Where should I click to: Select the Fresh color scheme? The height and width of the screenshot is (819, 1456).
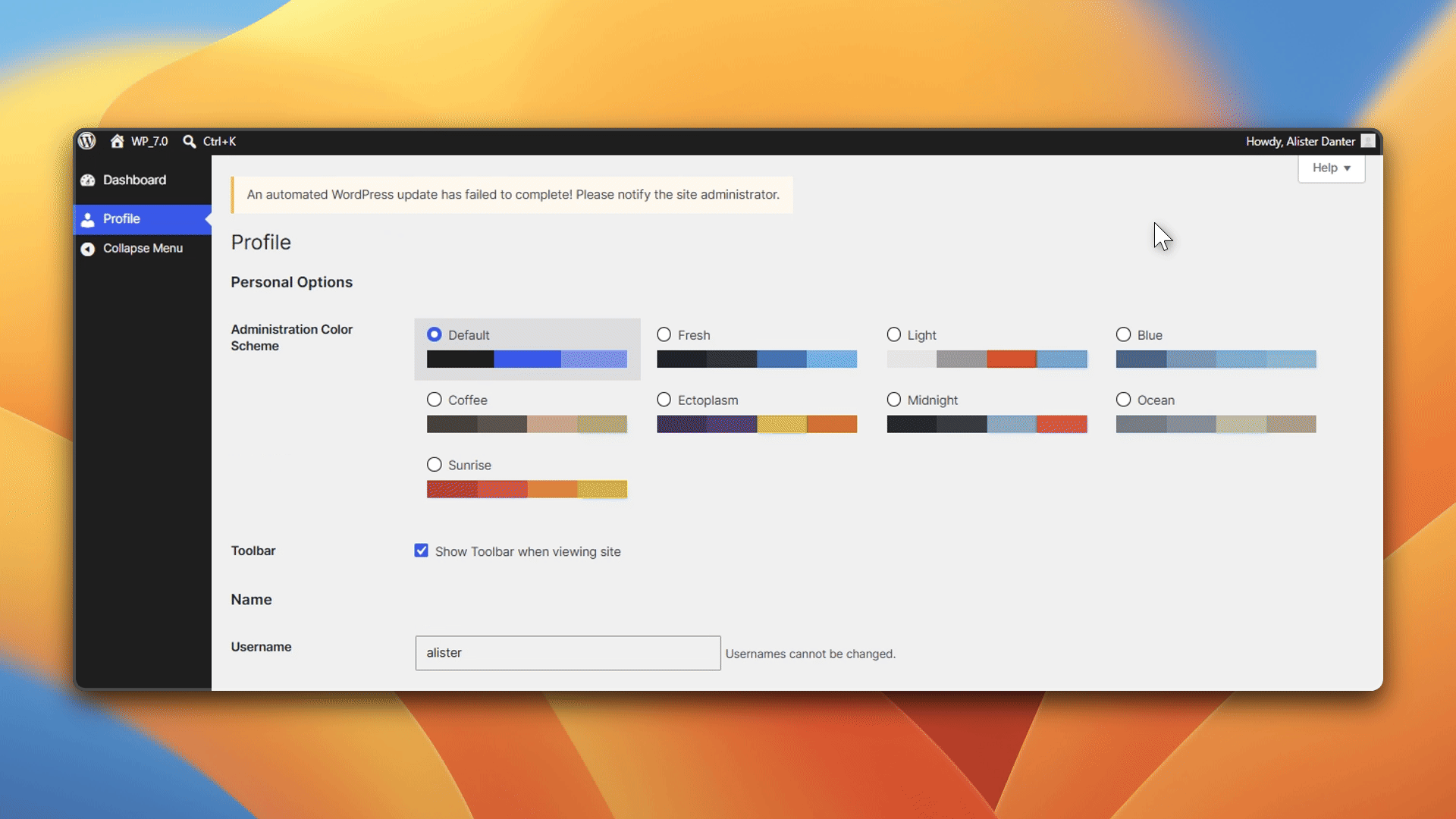click(x=664, y=334)
